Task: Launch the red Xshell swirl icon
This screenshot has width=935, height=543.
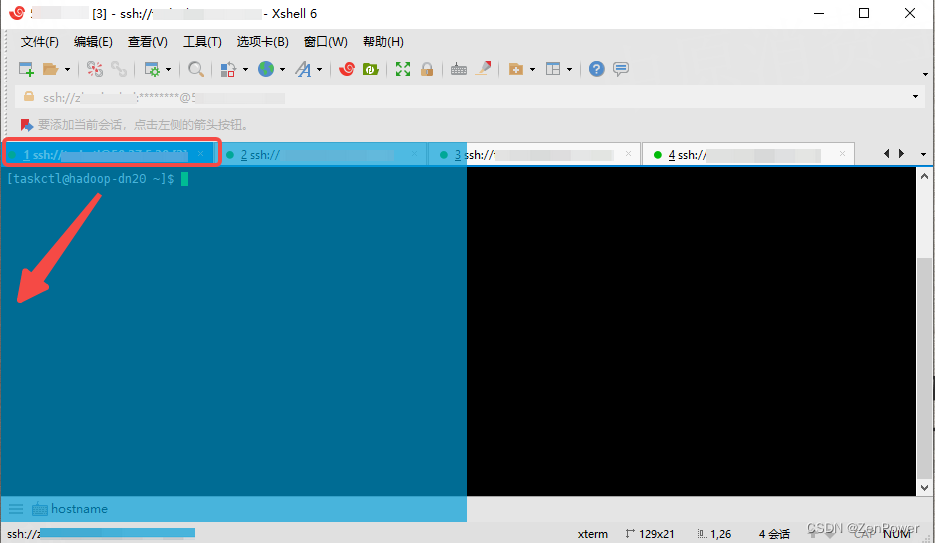Action: [x=346, y=69]
